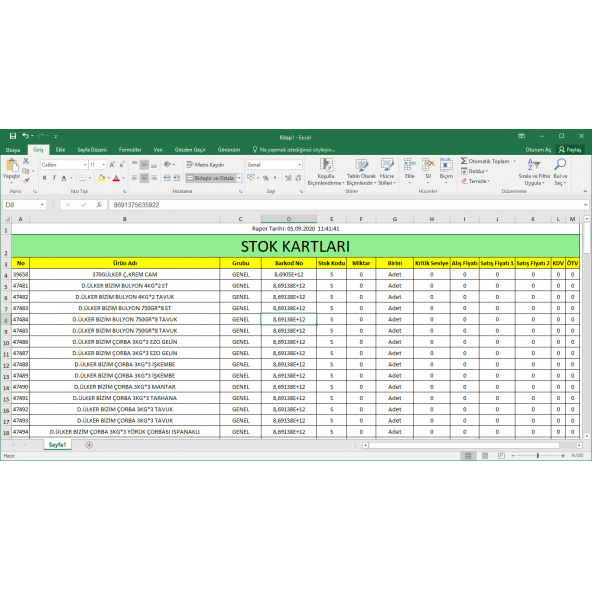
Task: Click the orientation text rotate icon
Action: 168,165
